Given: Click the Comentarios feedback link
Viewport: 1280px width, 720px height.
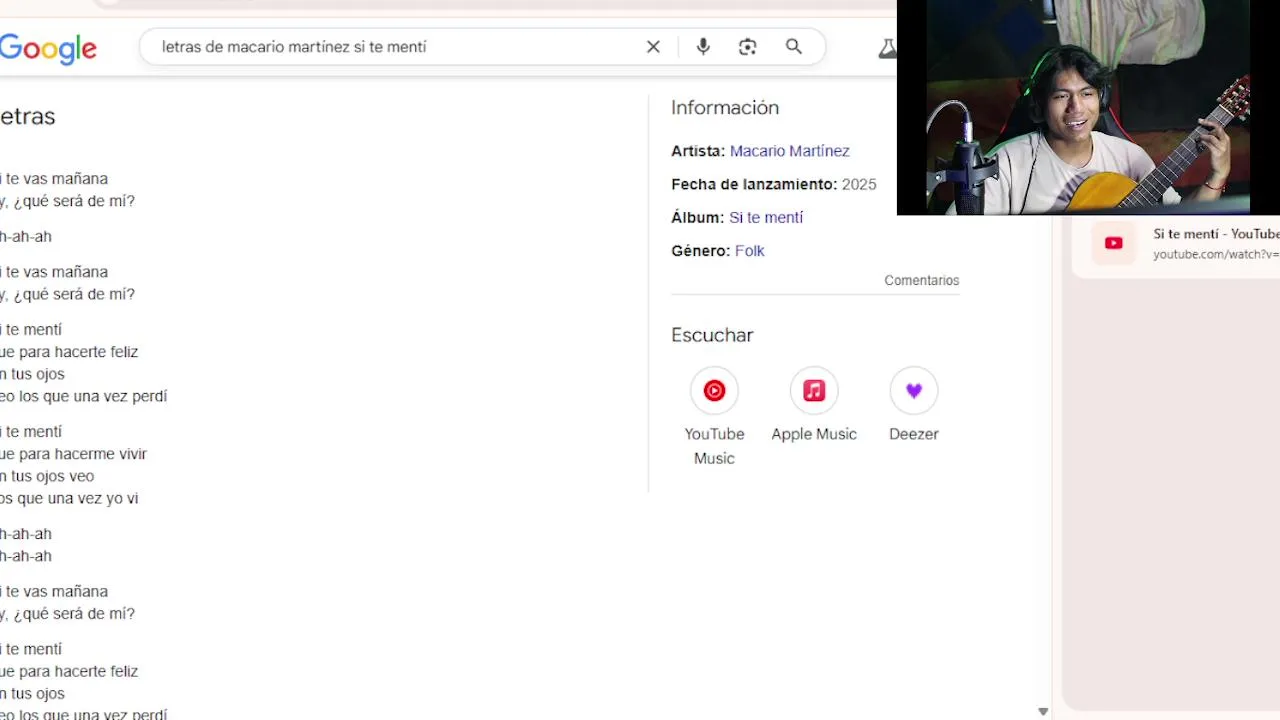Looking at the screenshot, I should 921,281.
